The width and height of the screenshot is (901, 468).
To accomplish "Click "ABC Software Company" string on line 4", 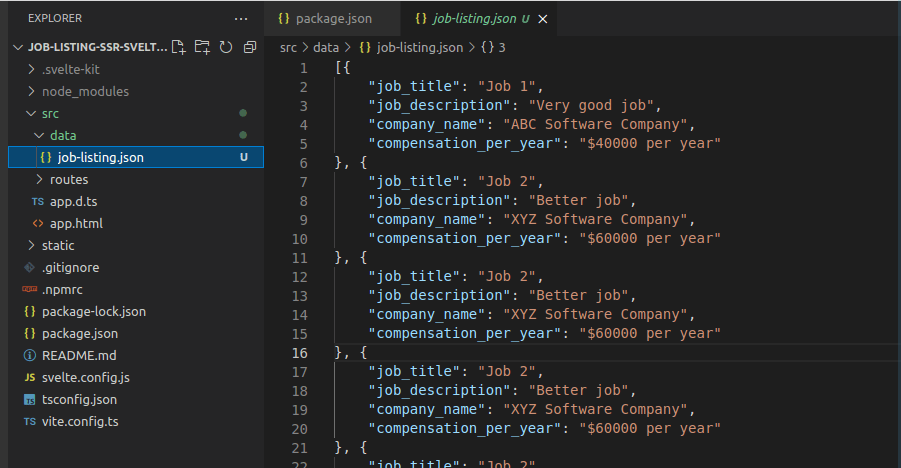I will 595,124.
